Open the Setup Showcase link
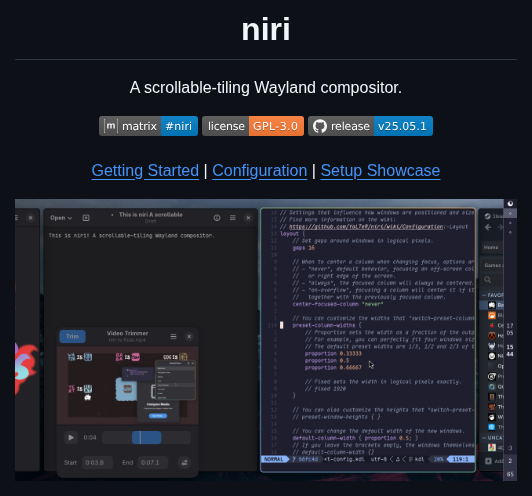The height and width of the screenshot is (496, 532). coord(380,170)
